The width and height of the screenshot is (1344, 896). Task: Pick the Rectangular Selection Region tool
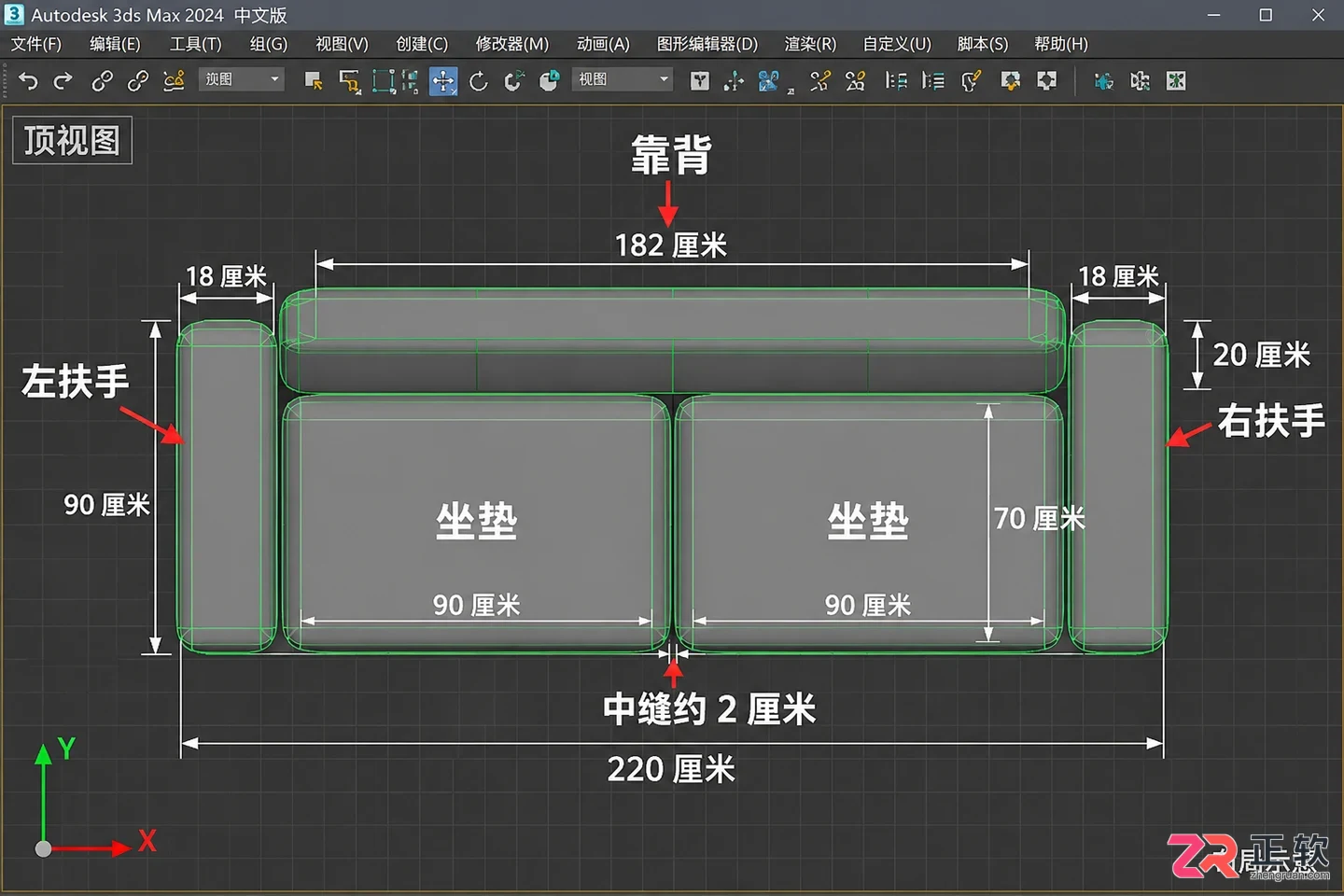[x=383, y=81]
